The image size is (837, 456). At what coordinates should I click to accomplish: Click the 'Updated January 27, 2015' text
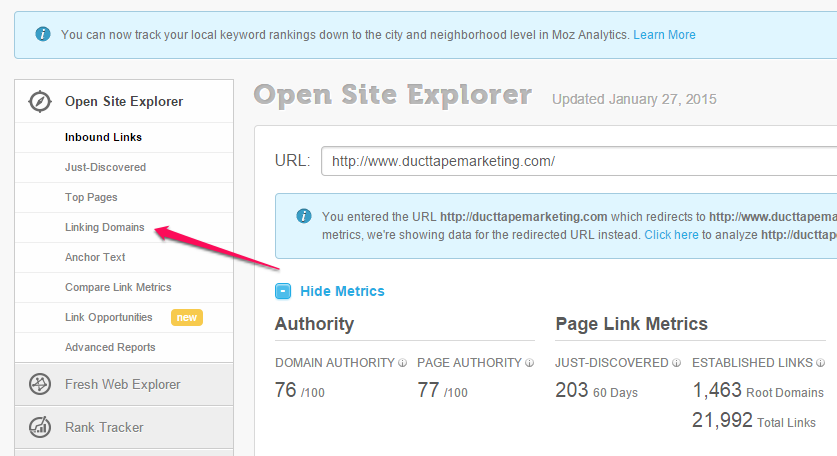[634, 99]
